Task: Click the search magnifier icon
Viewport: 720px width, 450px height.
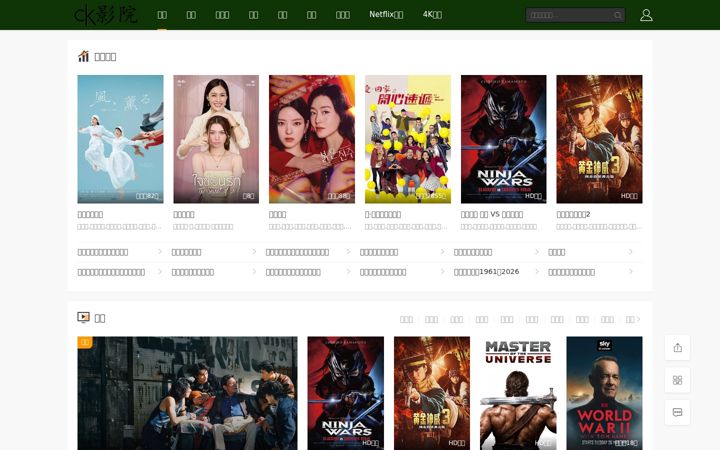Action: (618, 15)
